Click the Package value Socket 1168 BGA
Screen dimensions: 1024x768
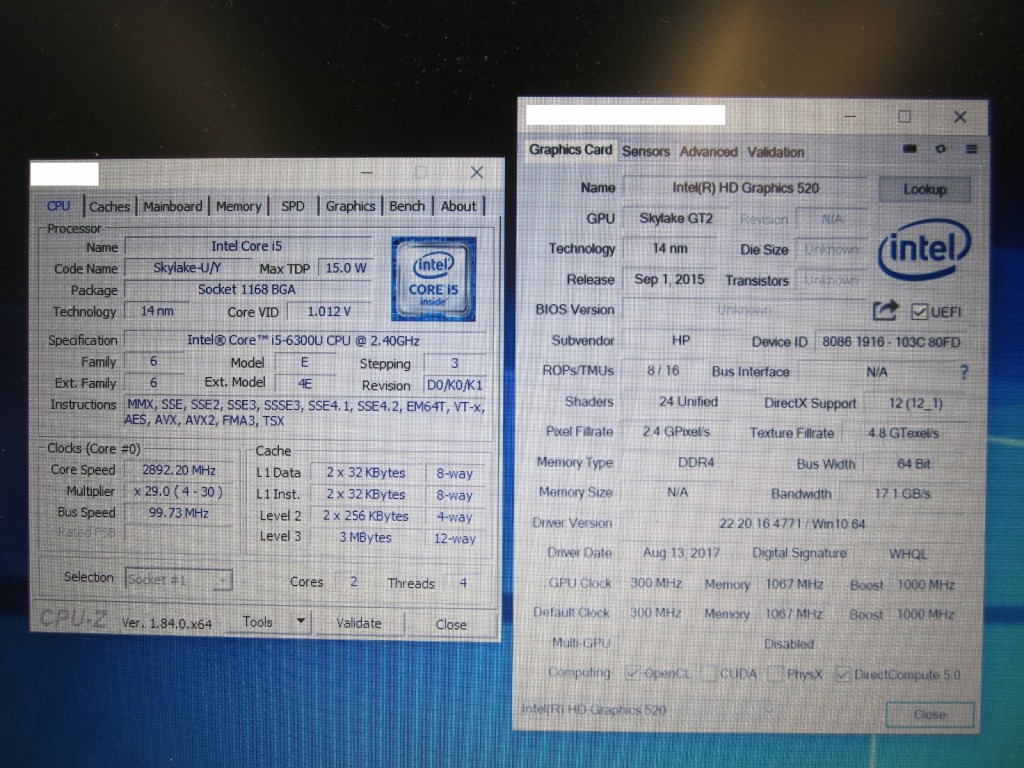247,289
